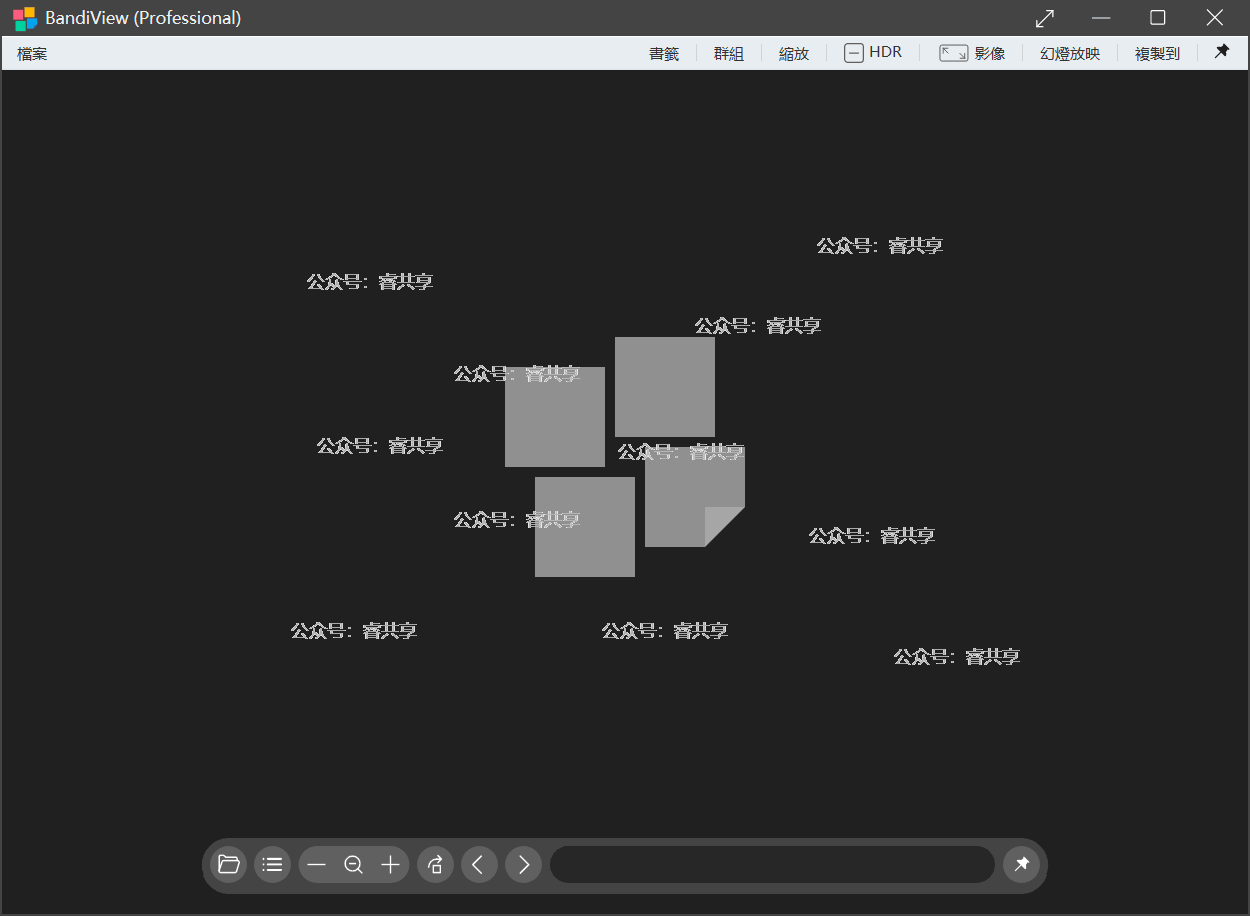
Task: Go to next image with right arrow
Action: (x=523, y=865)
